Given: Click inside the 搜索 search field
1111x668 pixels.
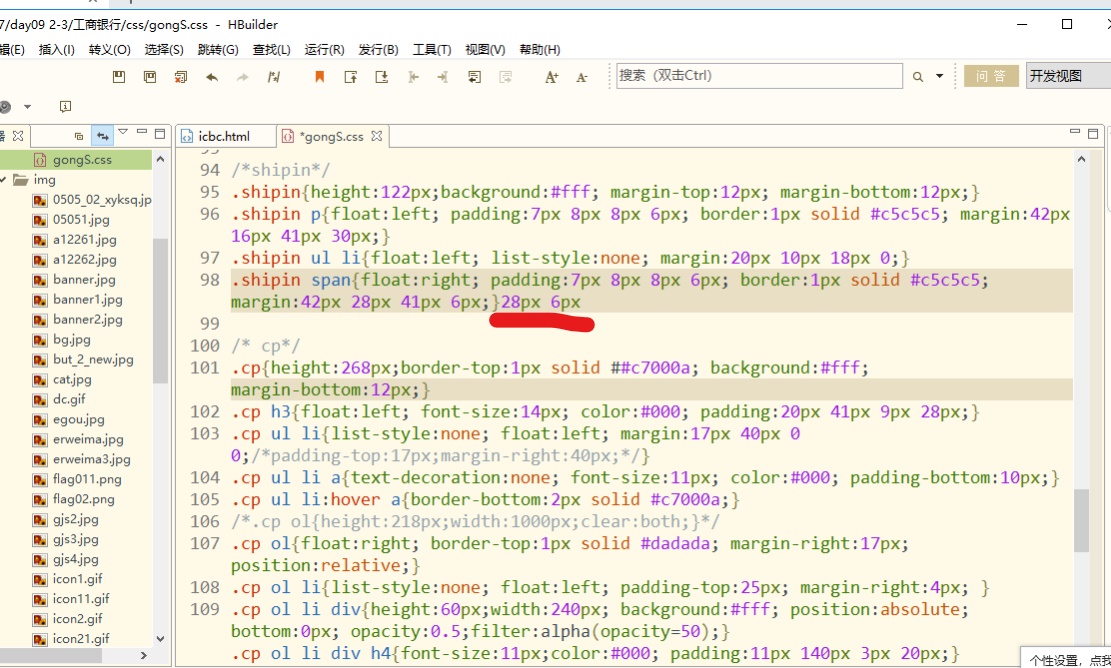Looking at the screenshot, I should [760, 76].
